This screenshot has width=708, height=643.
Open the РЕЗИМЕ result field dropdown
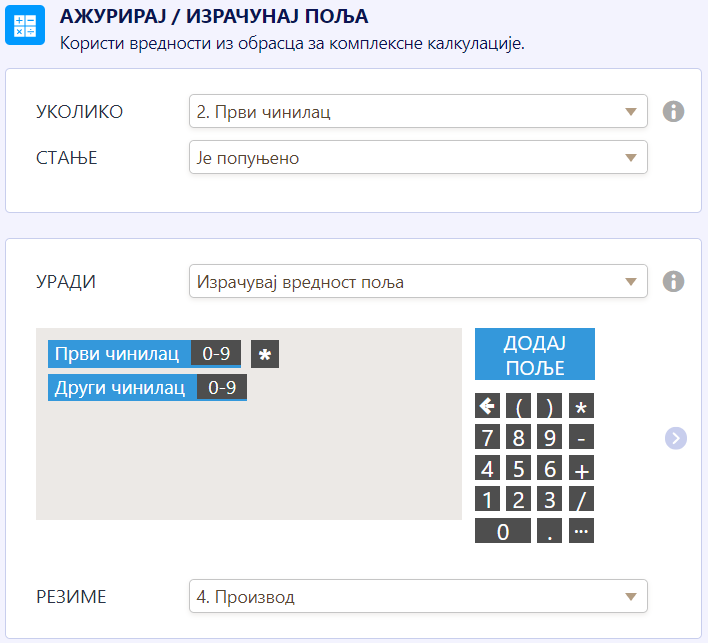click(x=418, y=597)
